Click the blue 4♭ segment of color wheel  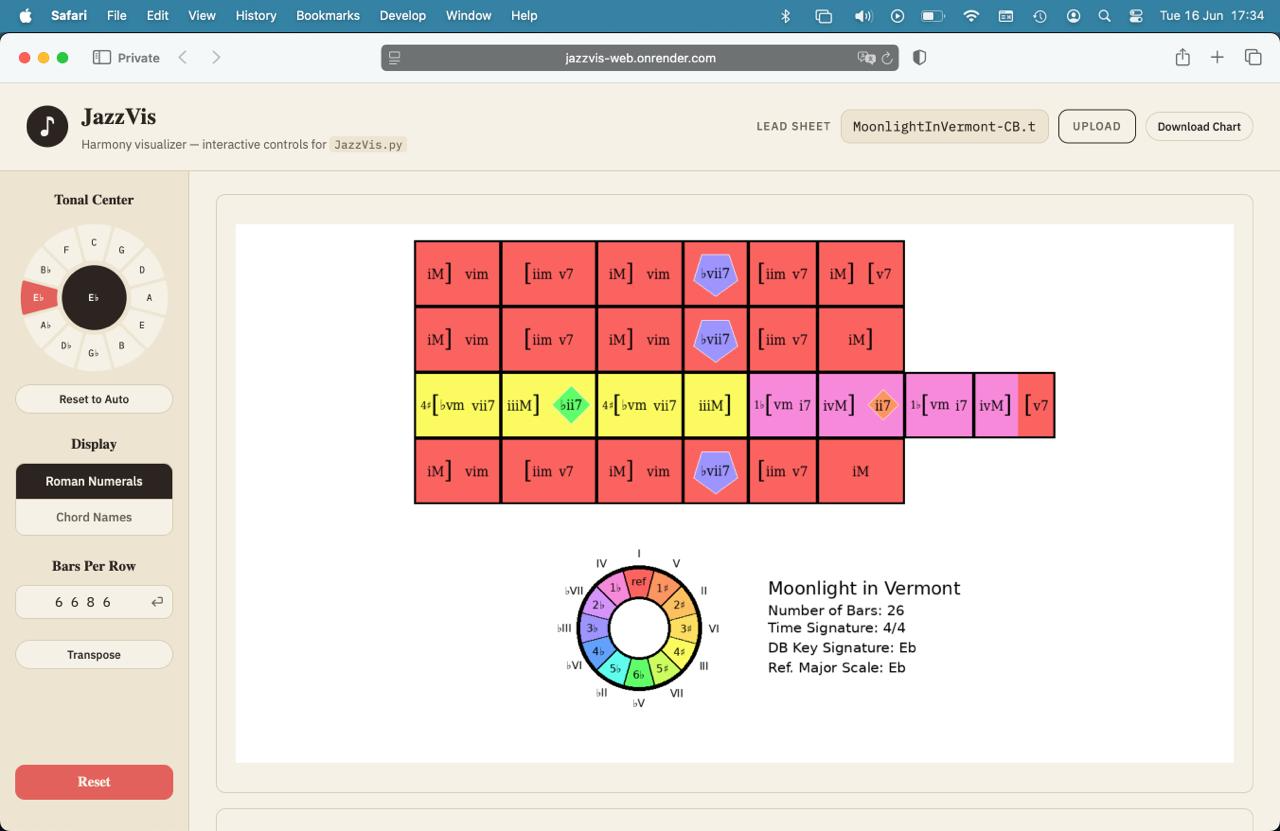(598, 651)
